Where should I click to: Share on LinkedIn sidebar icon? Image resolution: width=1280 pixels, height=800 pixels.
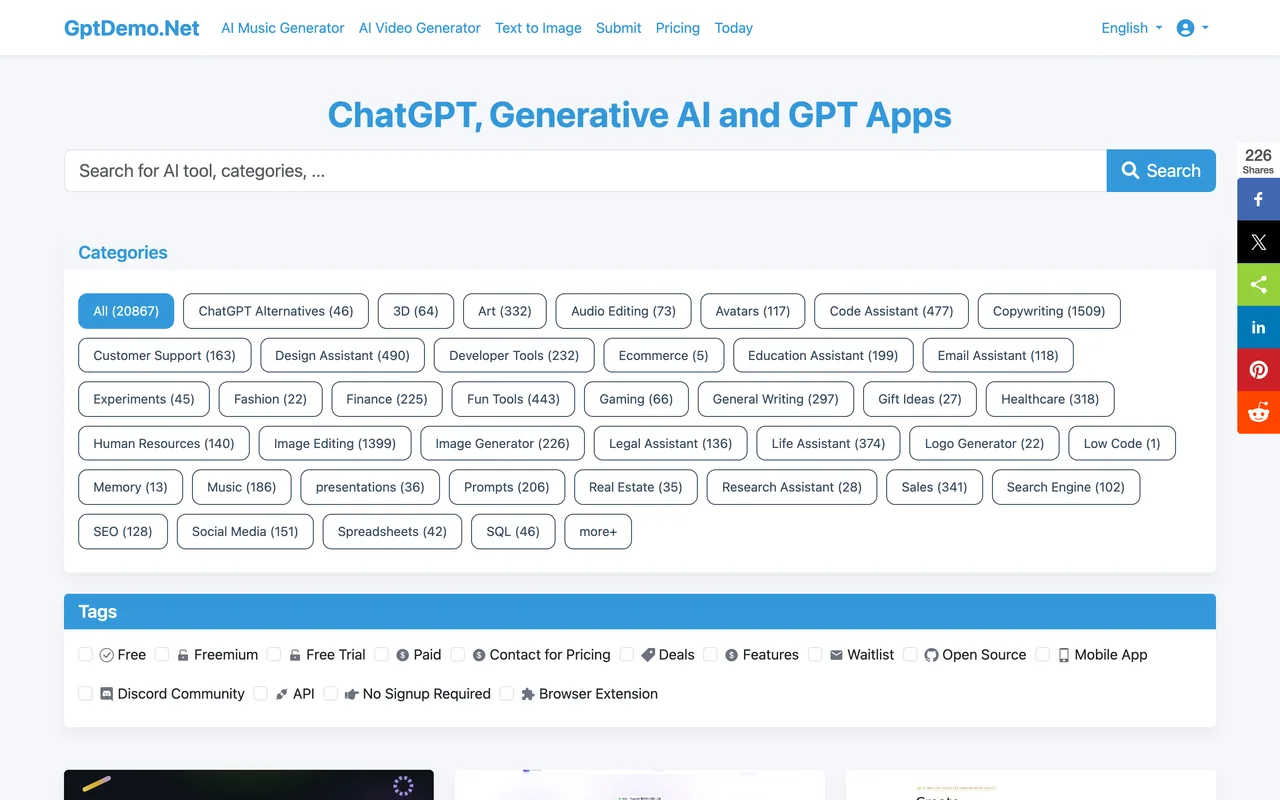pyautogui.click(x=1259, y=327)
